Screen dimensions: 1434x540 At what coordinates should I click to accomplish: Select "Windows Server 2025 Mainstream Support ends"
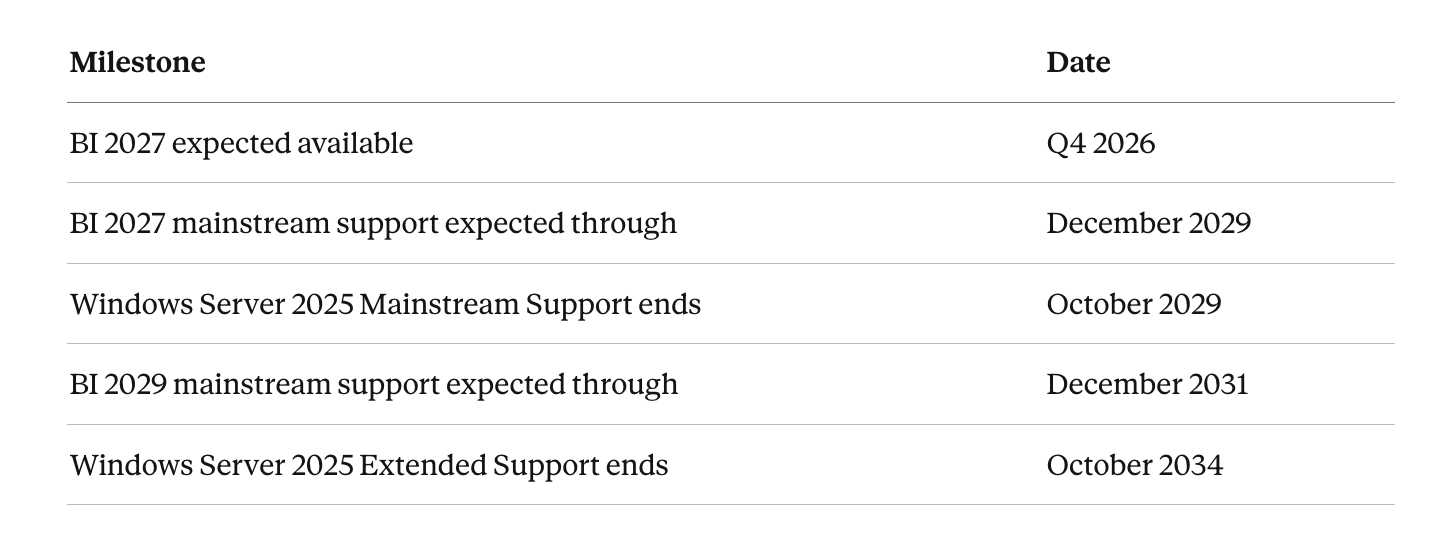[x=385, y=304]
